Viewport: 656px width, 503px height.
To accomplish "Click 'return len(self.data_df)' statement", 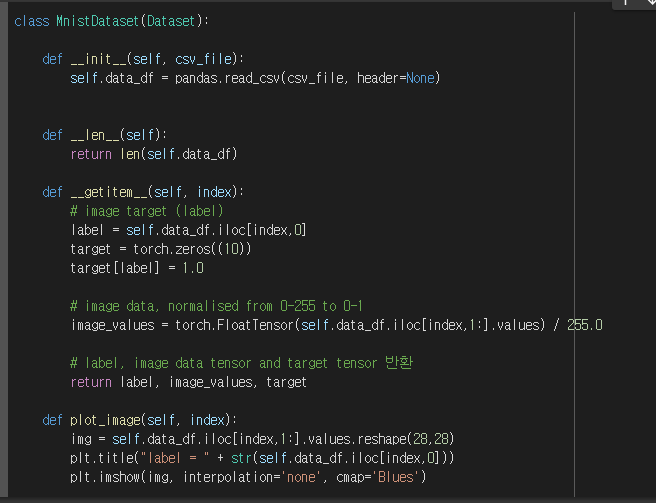I will (154, 154).
